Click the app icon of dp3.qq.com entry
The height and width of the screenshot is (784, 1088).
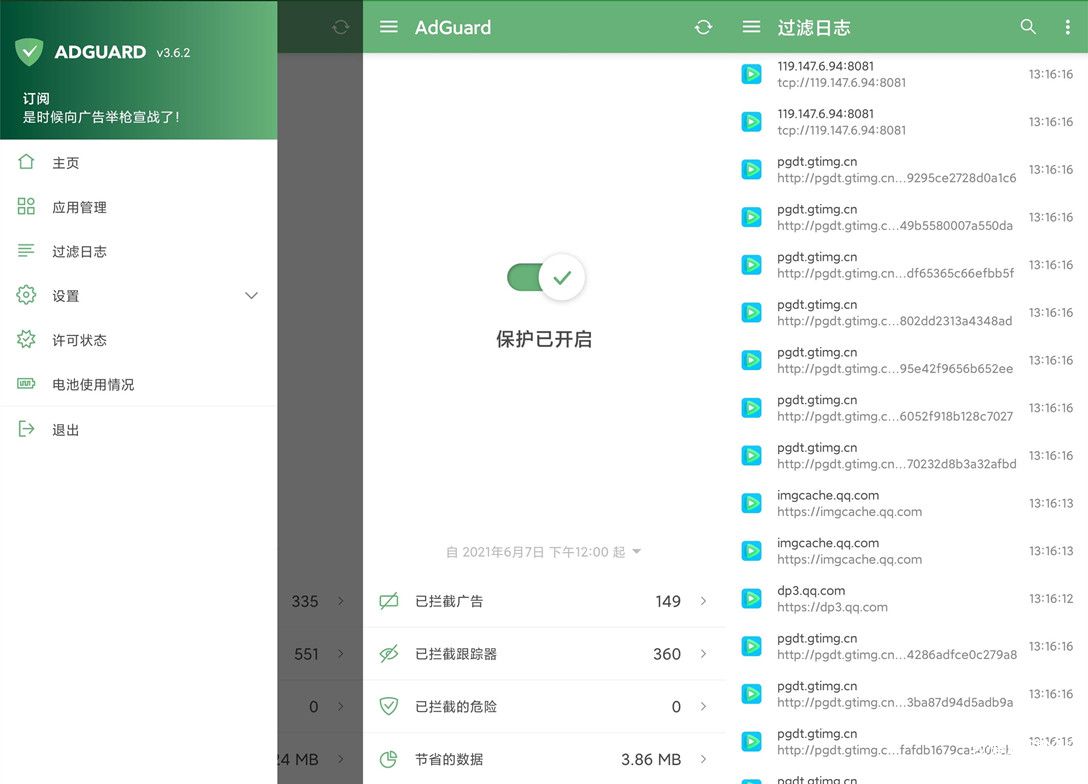pyautogui.click(x=751, y=599)
